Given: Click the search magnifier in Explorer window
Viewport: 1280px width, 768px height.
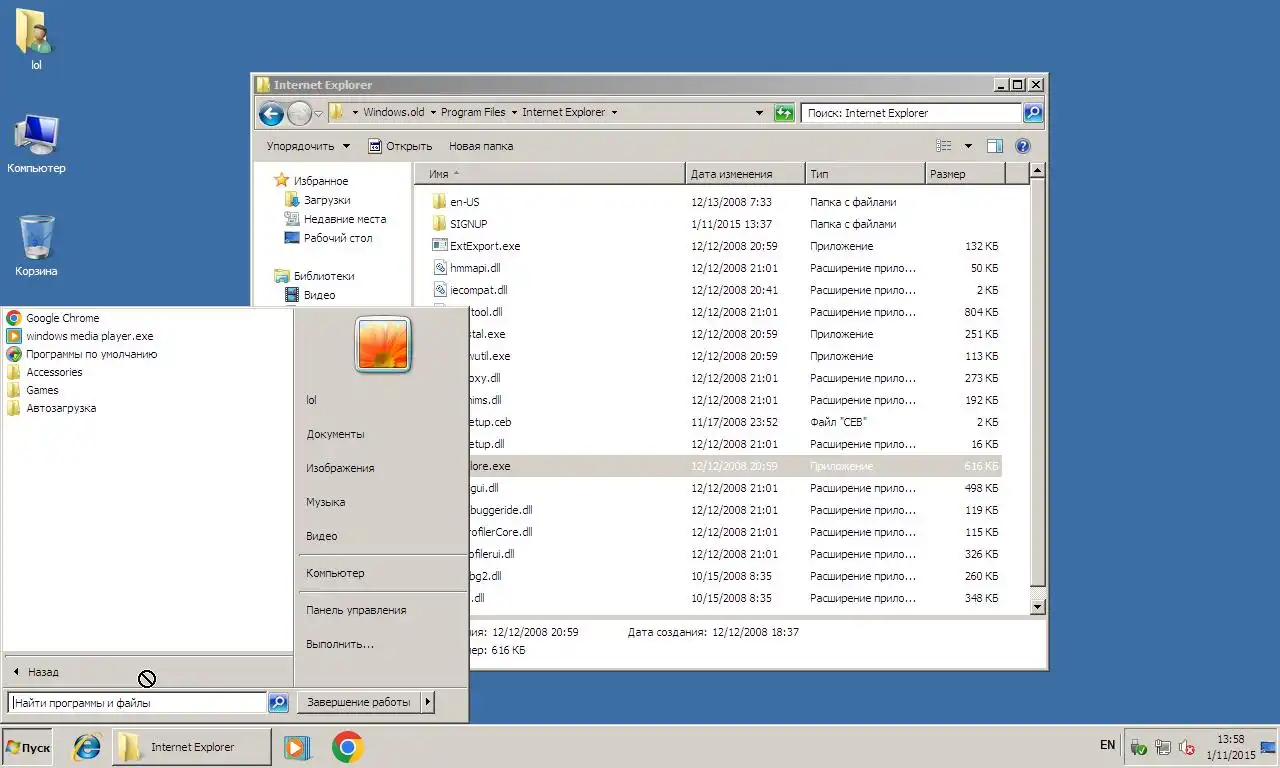Looking at the screenshot, I should (1033, 113).
